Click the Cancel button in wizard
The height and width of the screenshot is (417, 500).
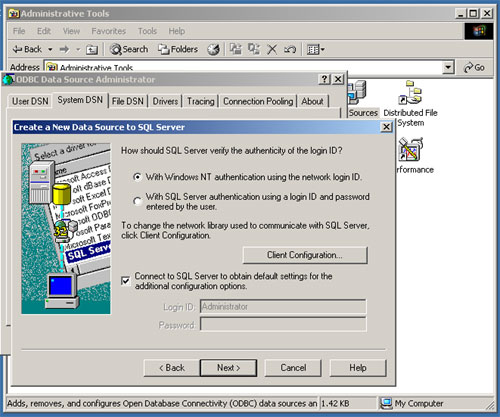[293, 368]
